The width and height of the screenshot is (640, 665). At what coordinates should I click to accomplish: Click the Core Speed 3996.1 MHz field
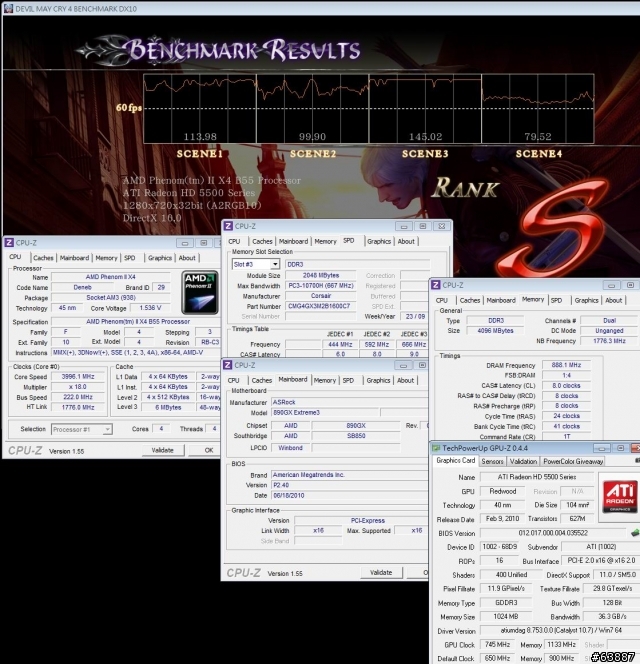78,377
